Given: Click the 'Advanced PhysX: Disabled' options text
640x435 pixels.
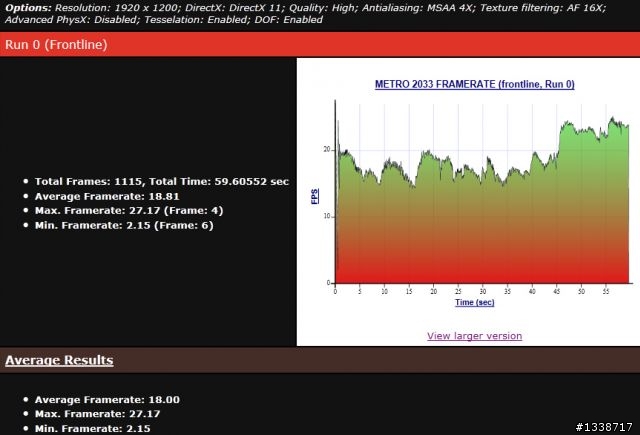Looking at the screenshot, I should 72,20.
